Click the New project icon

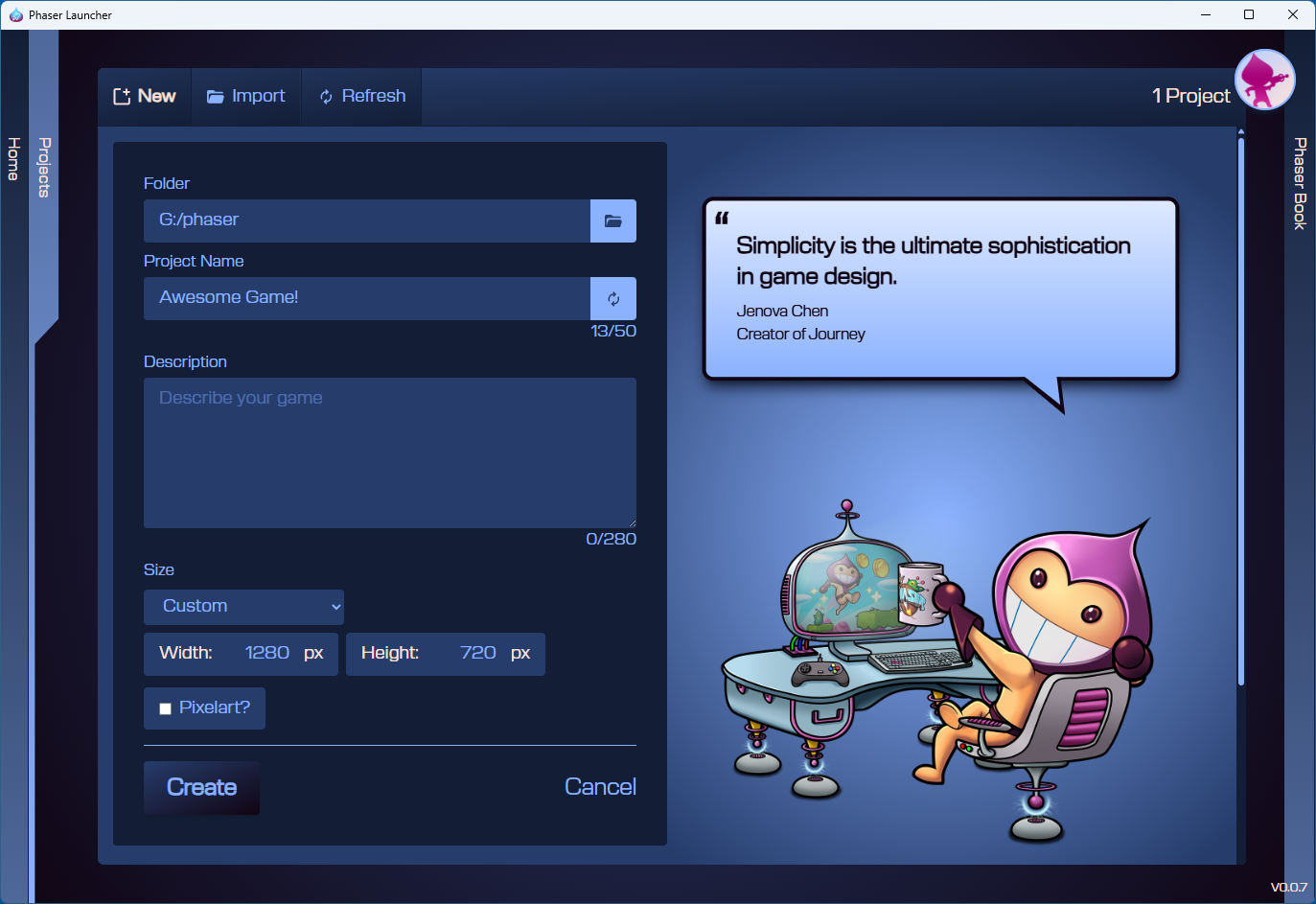click(x=122, y=95)
